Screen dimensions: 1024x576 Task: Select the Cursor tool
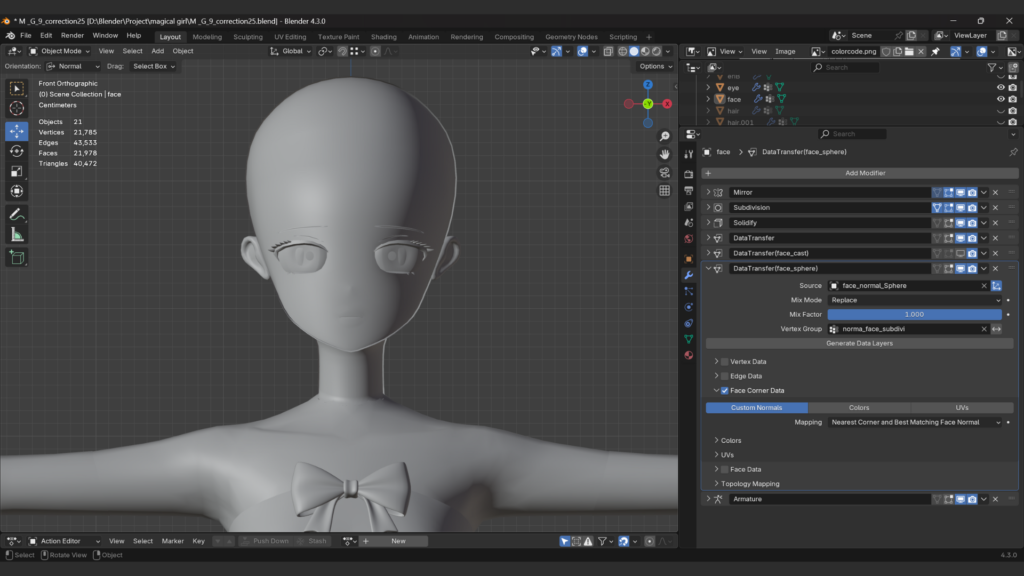pyautogui.click(x=17, y=108)
